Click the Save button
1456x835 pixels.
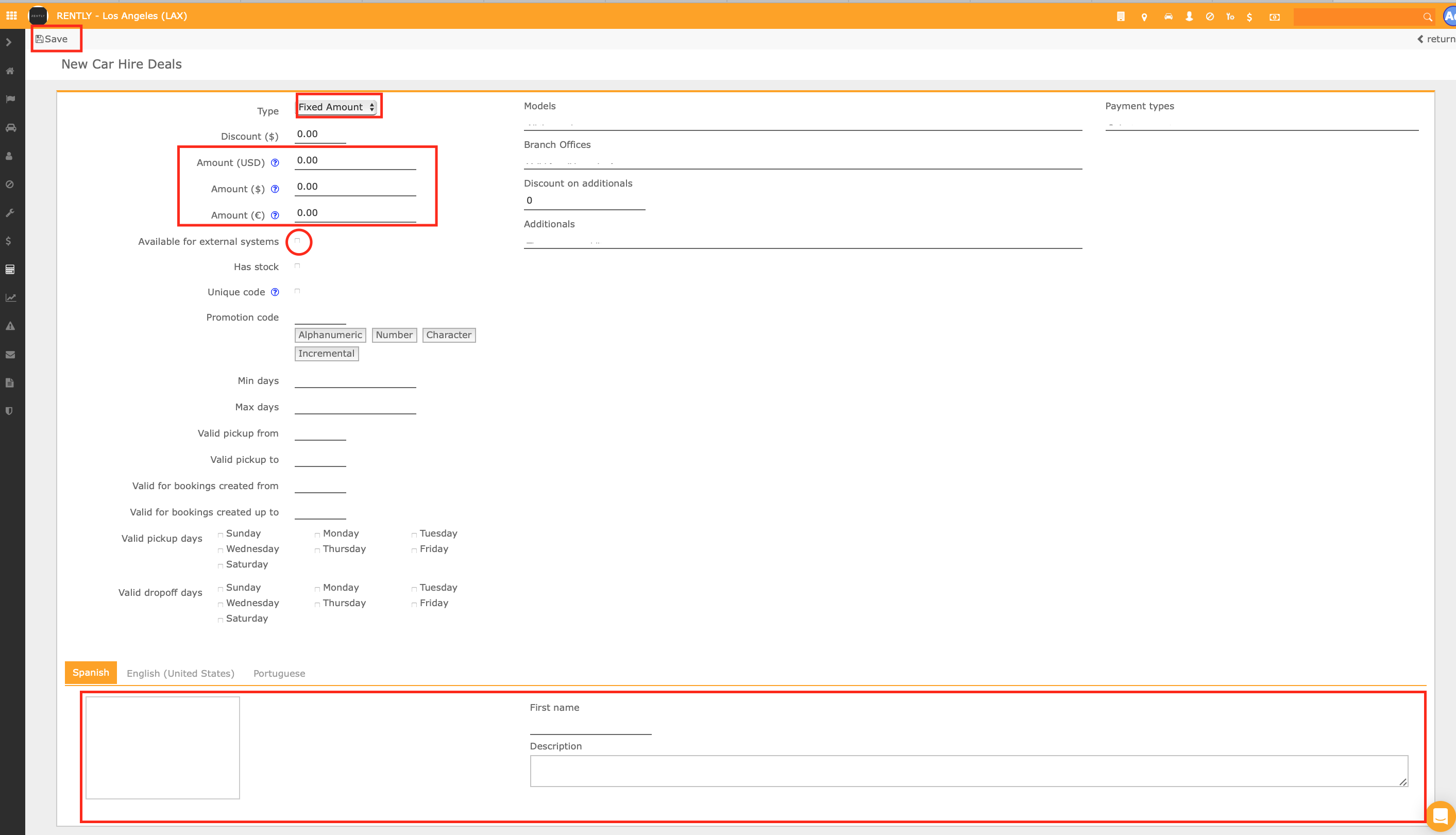click(52, 39)
